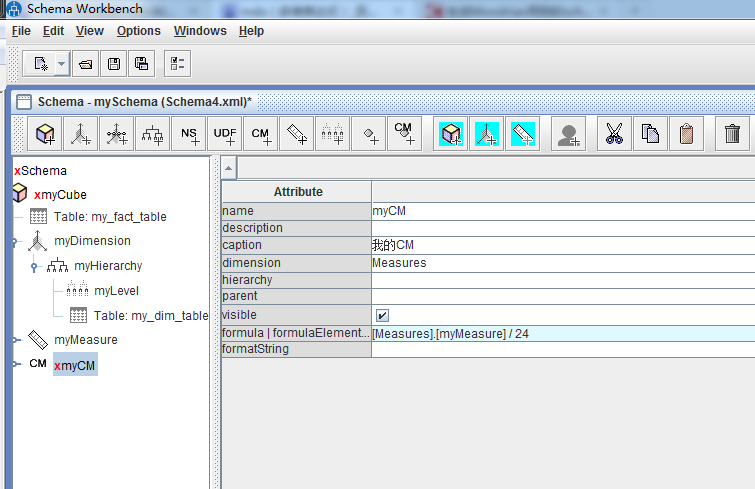Viewport: 755px width, 489px height.
Task: Expand the myCM tree node
Action: [15, 364]
